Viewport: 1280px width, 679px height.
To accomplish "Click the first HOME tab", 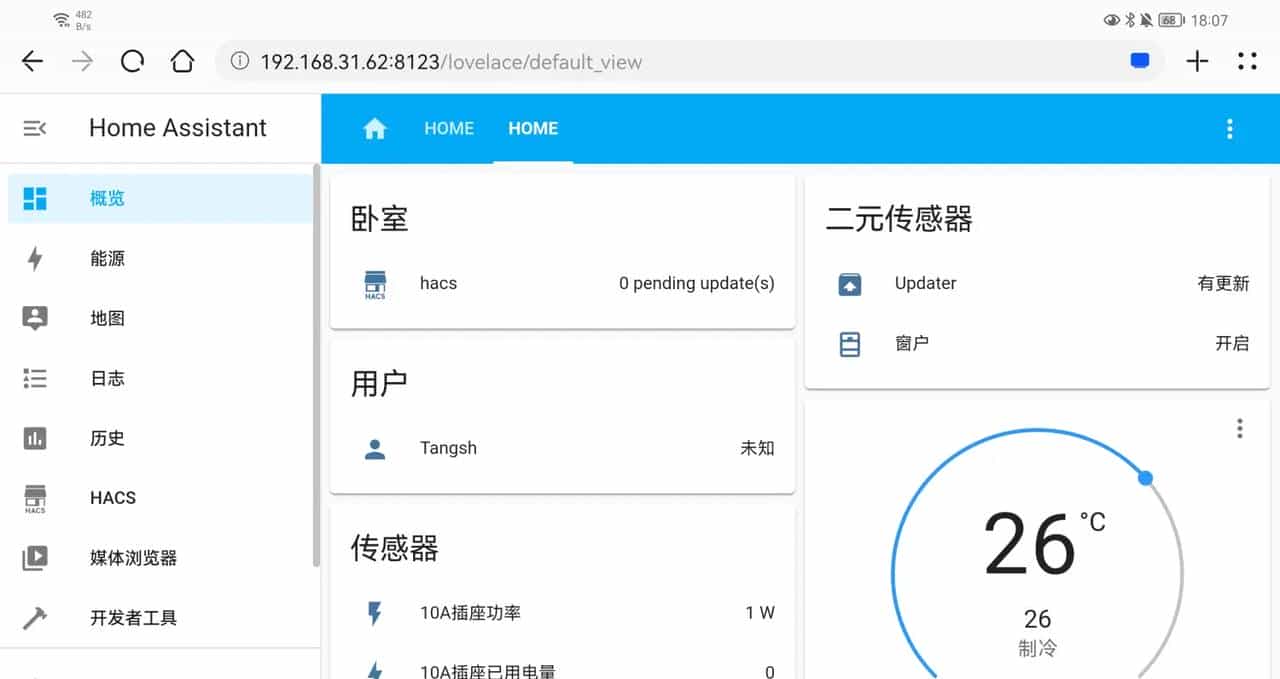I will point(448,128).
